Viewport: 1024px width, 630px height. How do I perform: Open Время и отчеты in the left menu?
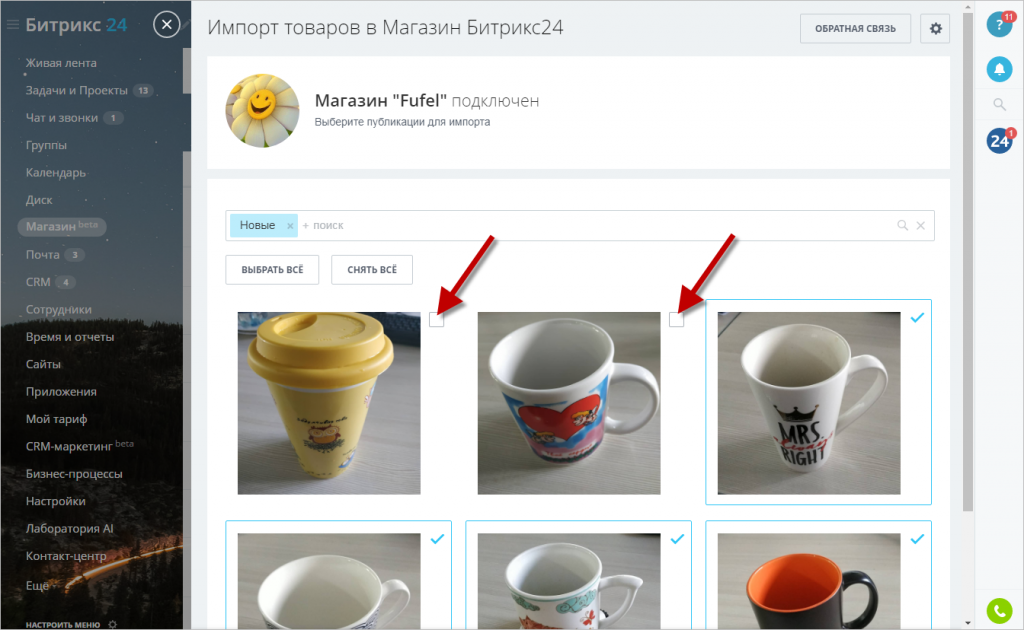click(x=70, y=337)
